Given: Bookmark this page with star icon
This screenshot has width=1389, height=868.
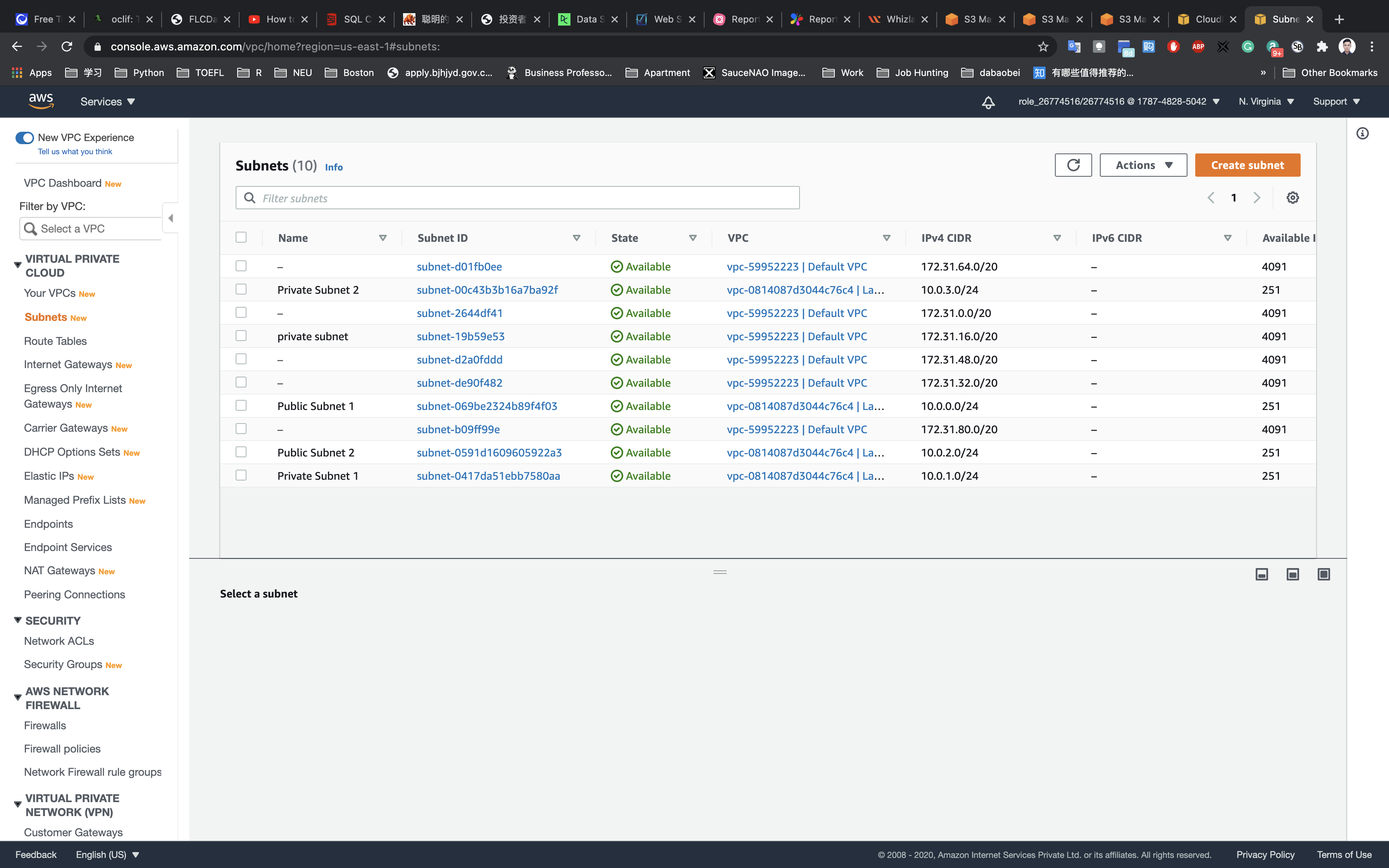Looking at the screenshot, I should point(1043,46).
